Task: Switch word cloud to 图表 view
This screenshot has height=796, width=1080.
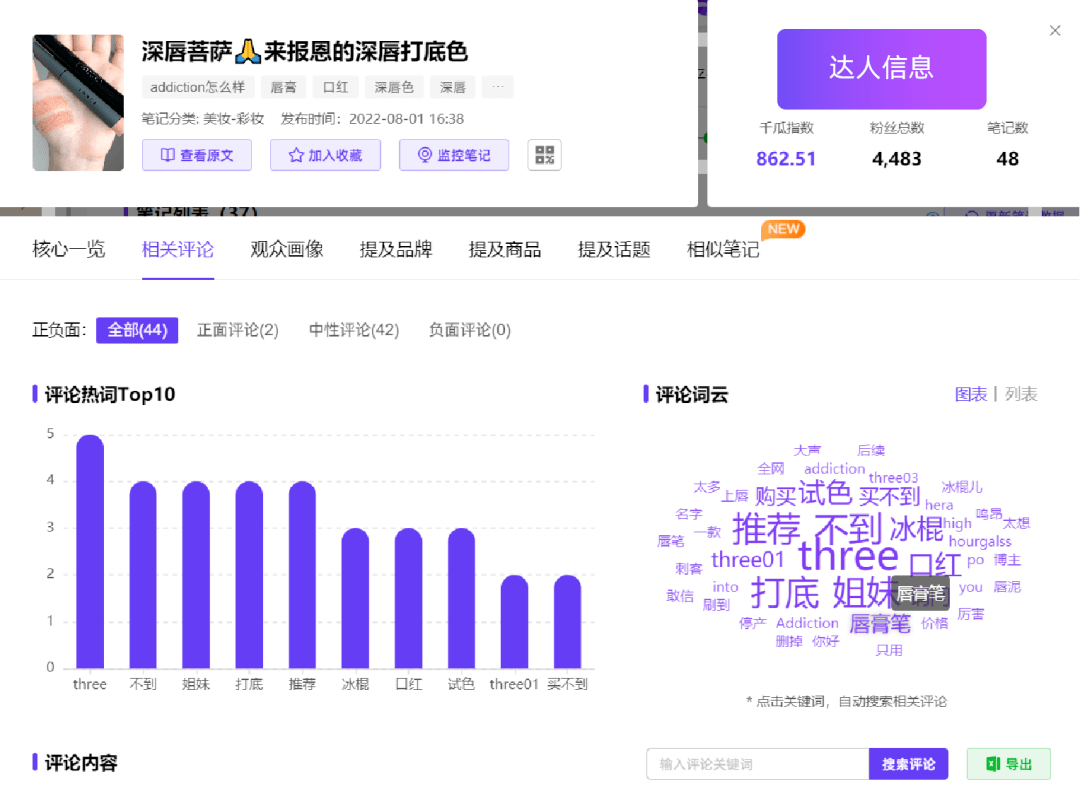Action: click(x=971, y=395)
